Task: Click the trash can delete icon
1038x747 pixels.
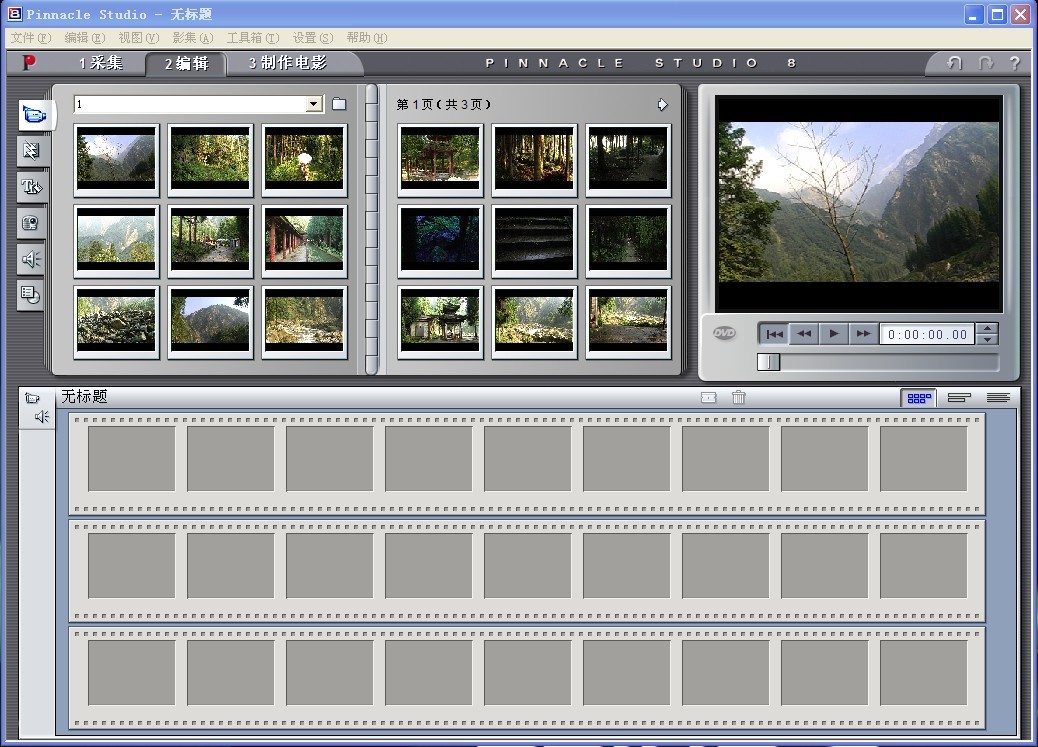Action: point(738,397)
